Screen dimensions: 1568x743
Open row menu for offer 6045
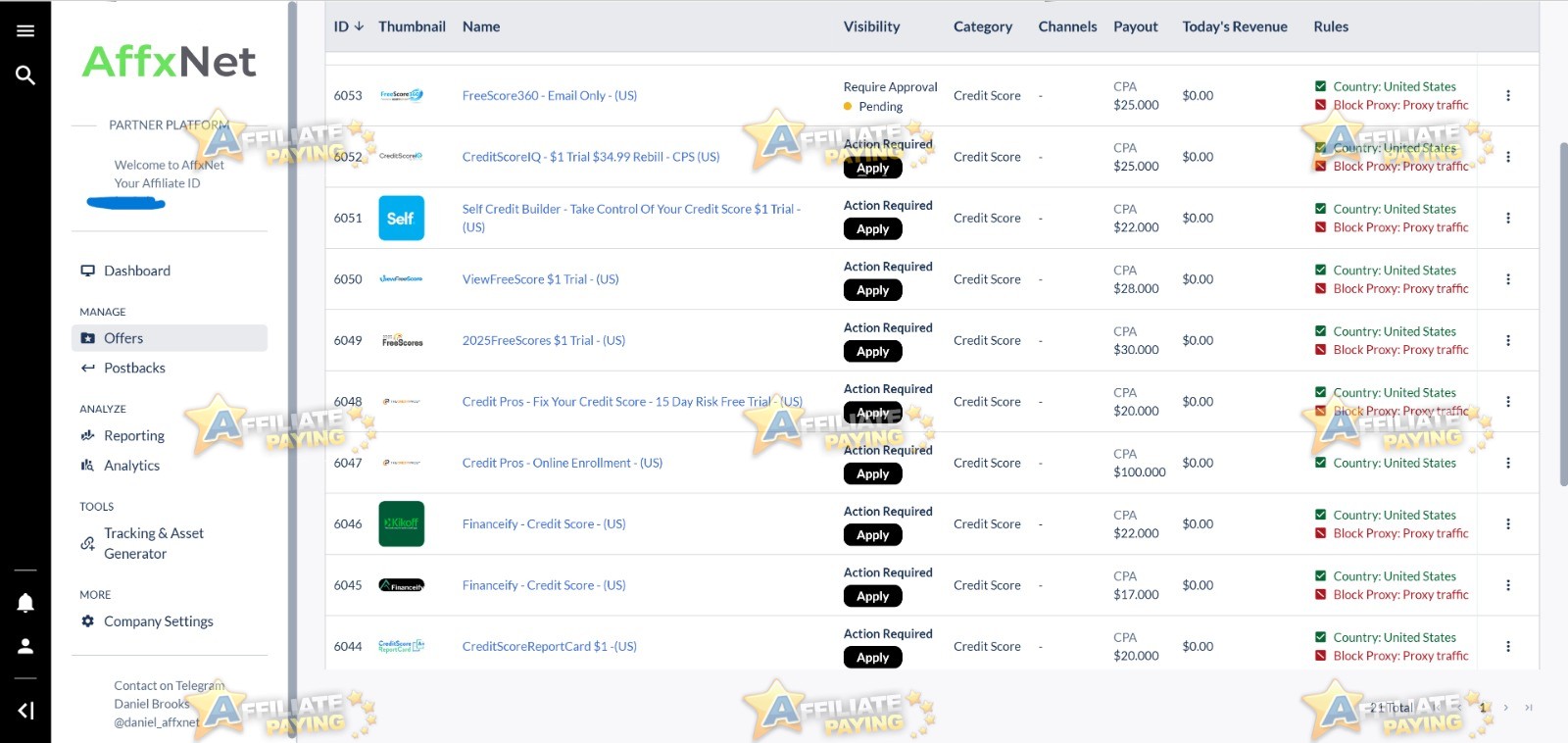tap(1508, 585)
